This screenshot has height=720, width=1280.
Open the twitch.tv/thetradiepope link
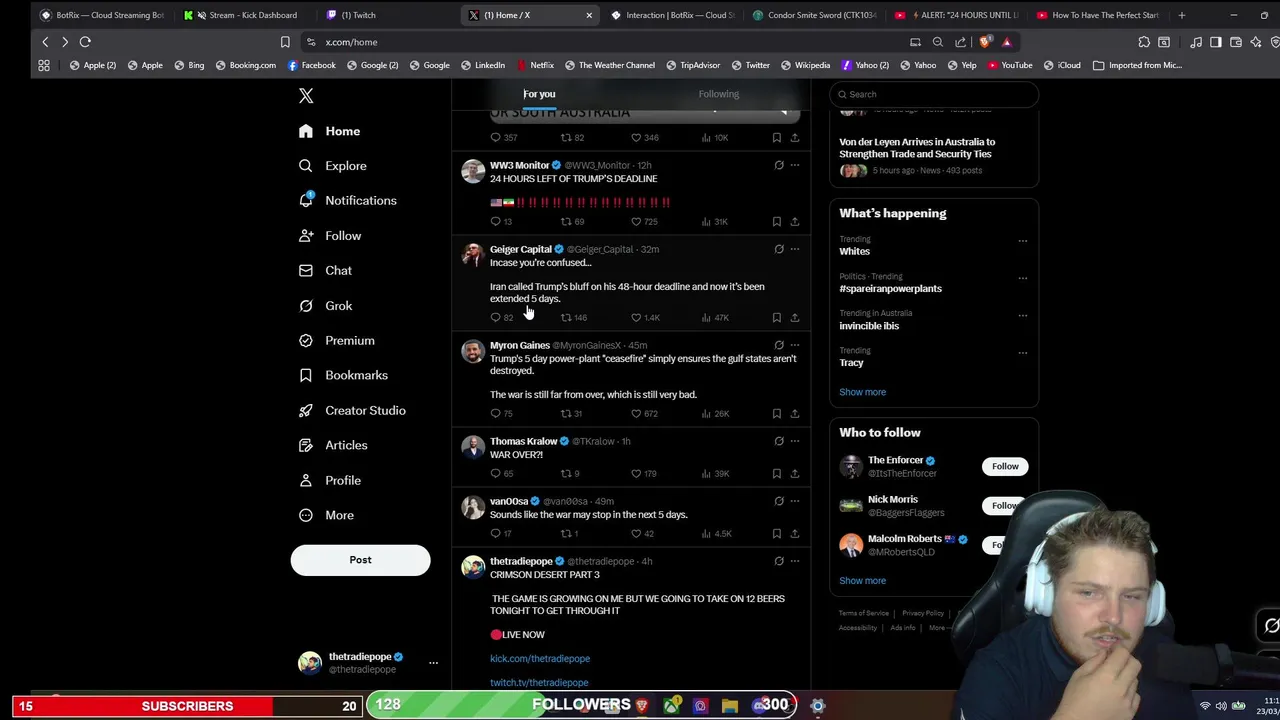tap(539, 683)
